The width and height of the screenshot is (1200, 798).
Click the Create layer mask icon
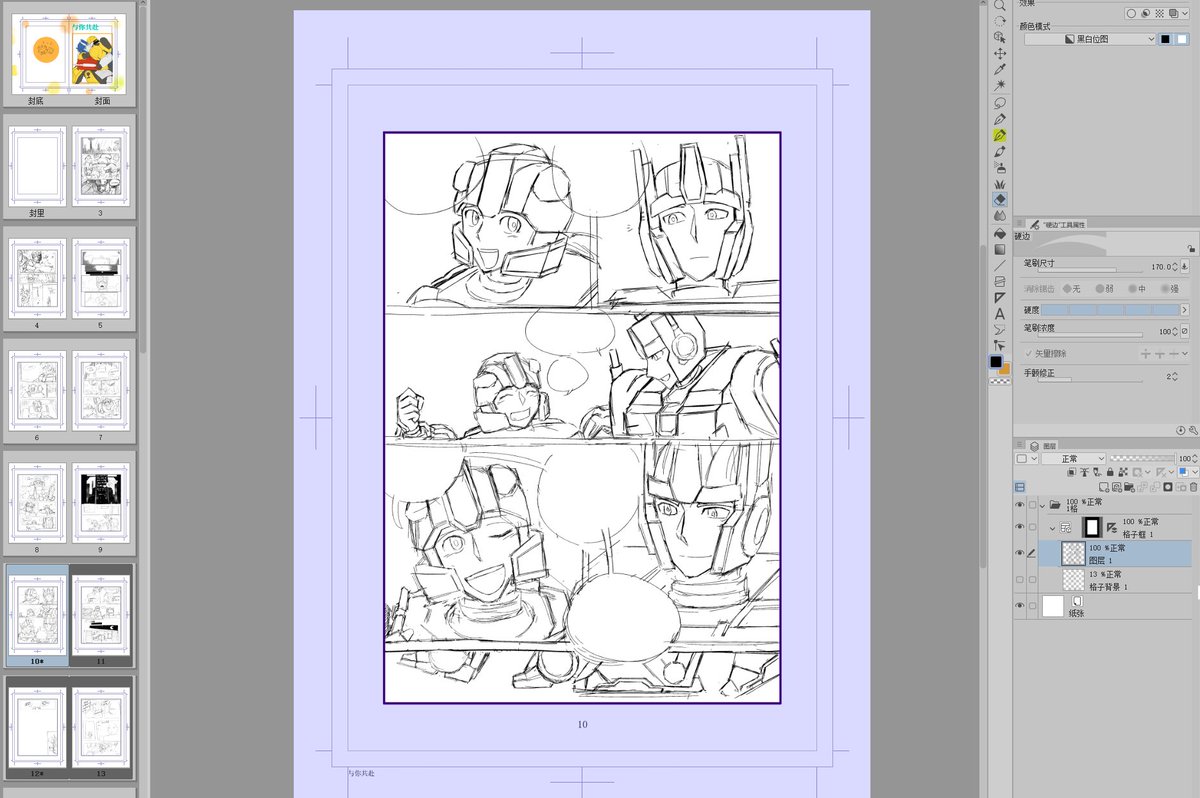[1168, 487]
